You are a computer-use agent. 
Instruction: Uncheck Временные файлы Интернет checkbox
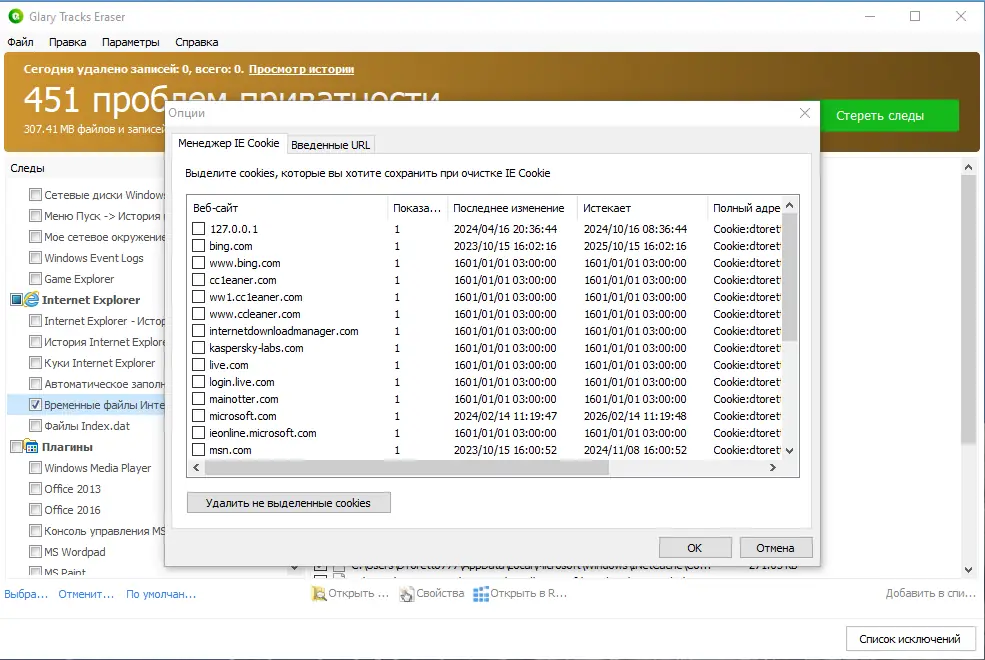tap(36, 405)
